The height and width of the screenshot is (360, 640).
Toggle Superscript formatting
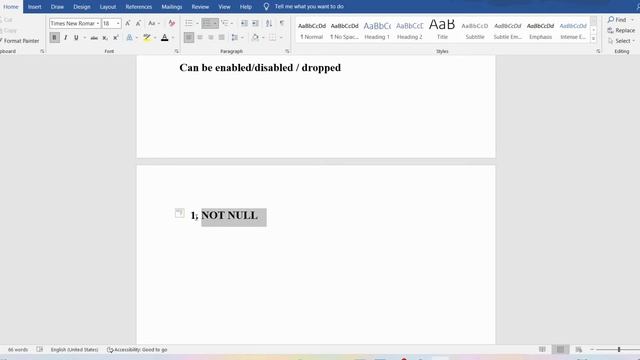click(116, 38)
